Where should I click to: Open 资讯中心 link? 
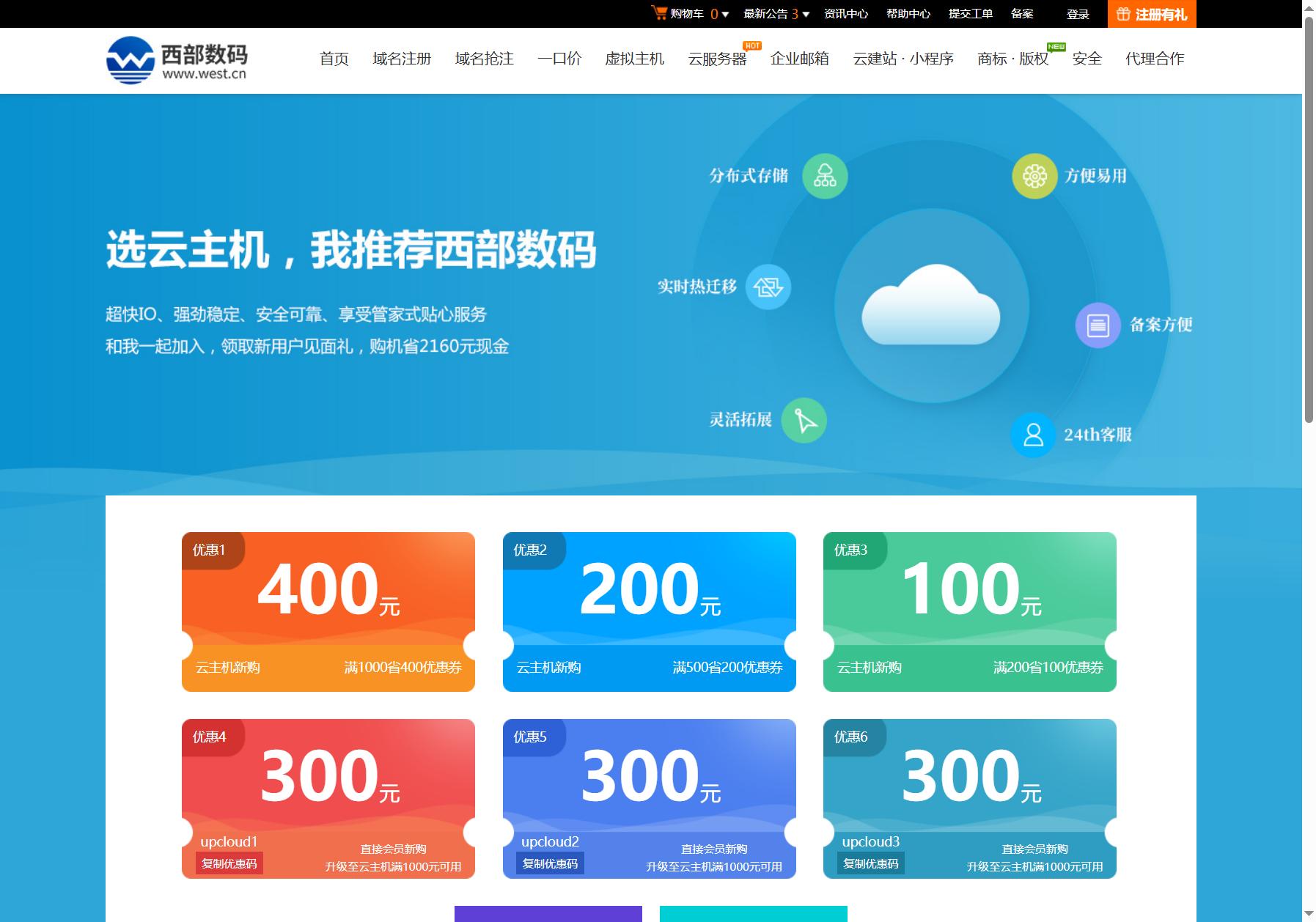click(x=846, y=14)
